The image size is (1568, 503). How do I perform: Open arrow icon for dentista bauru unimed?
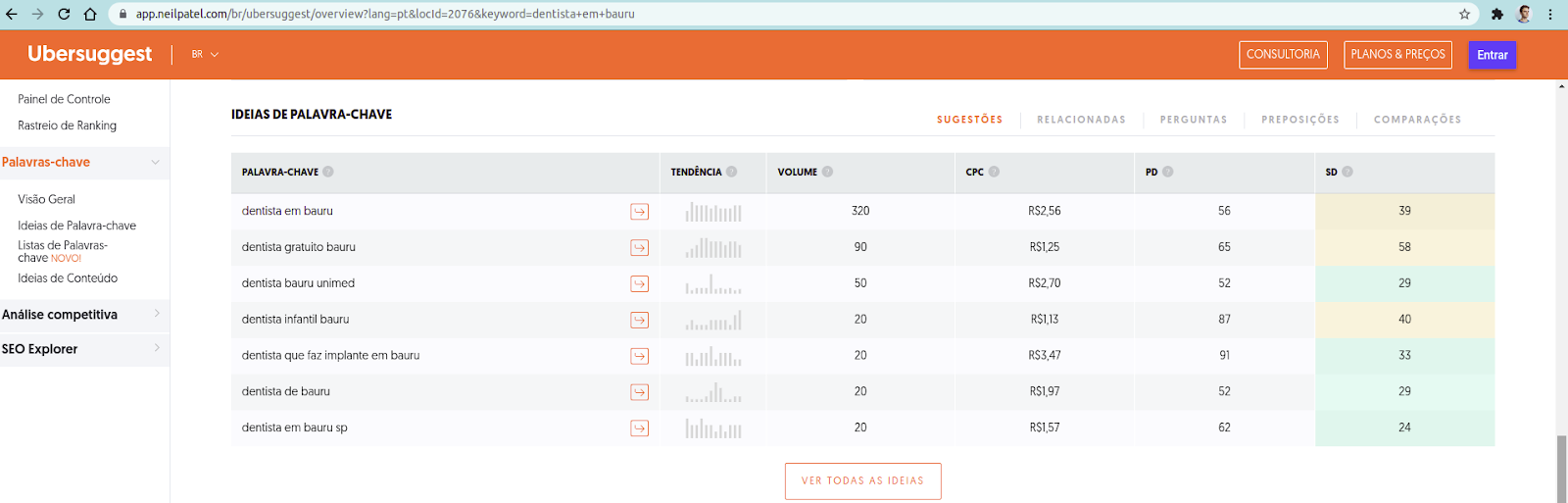639,284
